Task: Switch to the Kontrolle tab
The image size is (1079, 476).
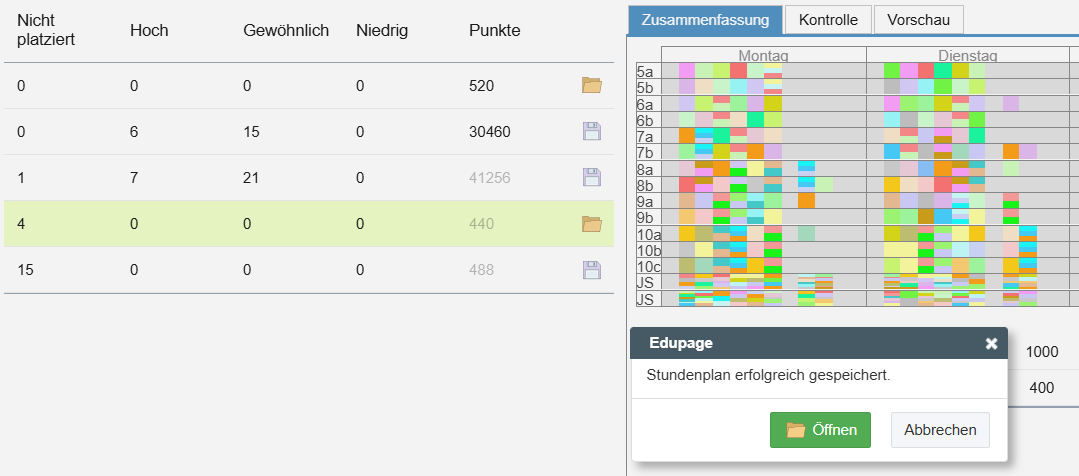Action: 828,20
